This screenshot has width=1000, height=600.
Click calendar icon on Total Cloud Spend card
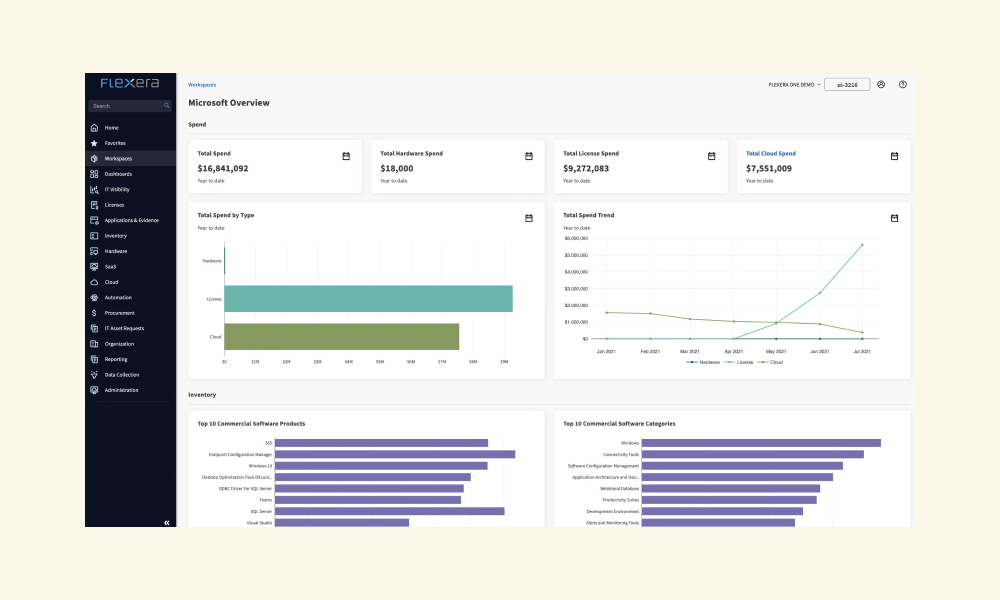point(894,156)
